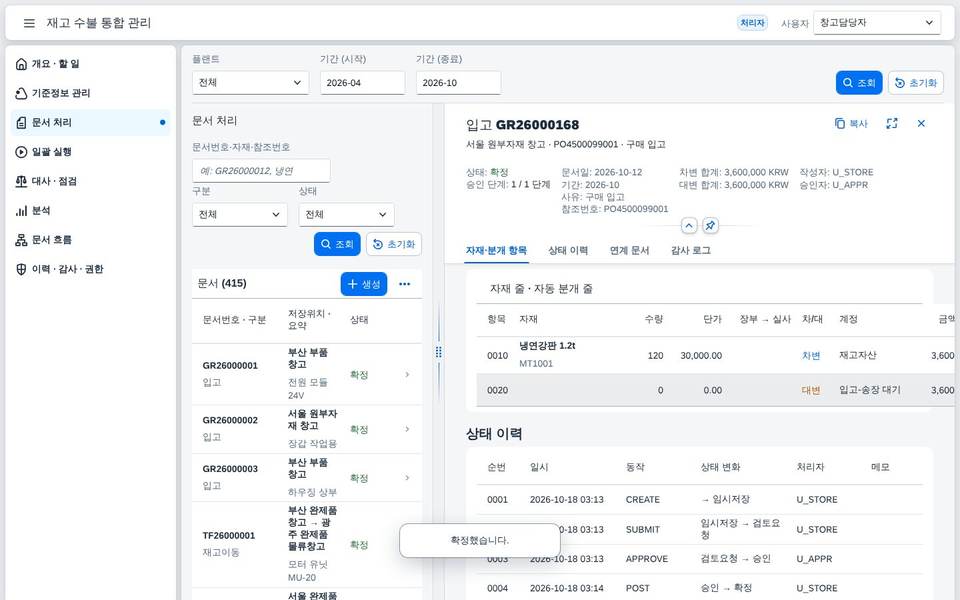Click the 차변 debit indicator

point(811,356)
